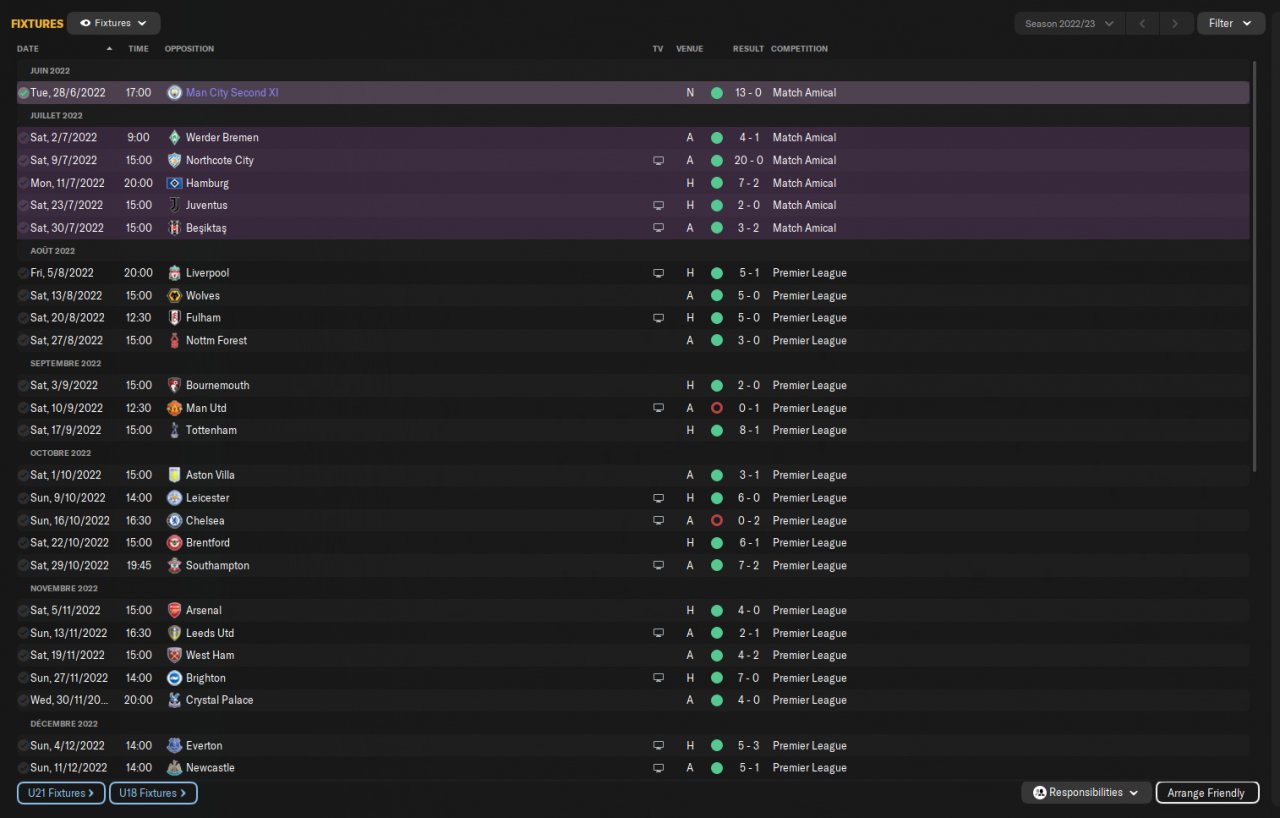Screen dimensions: 1280x818
Task: Open the Nottm Forest team link
Action: 216,341
